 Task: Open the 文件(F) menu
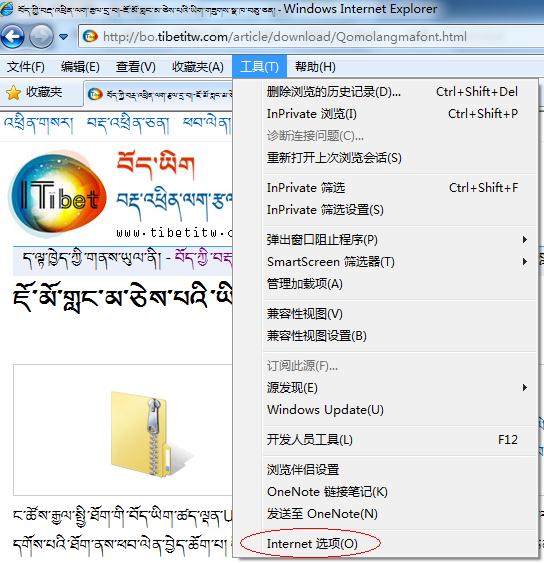(x=25, y=67)
